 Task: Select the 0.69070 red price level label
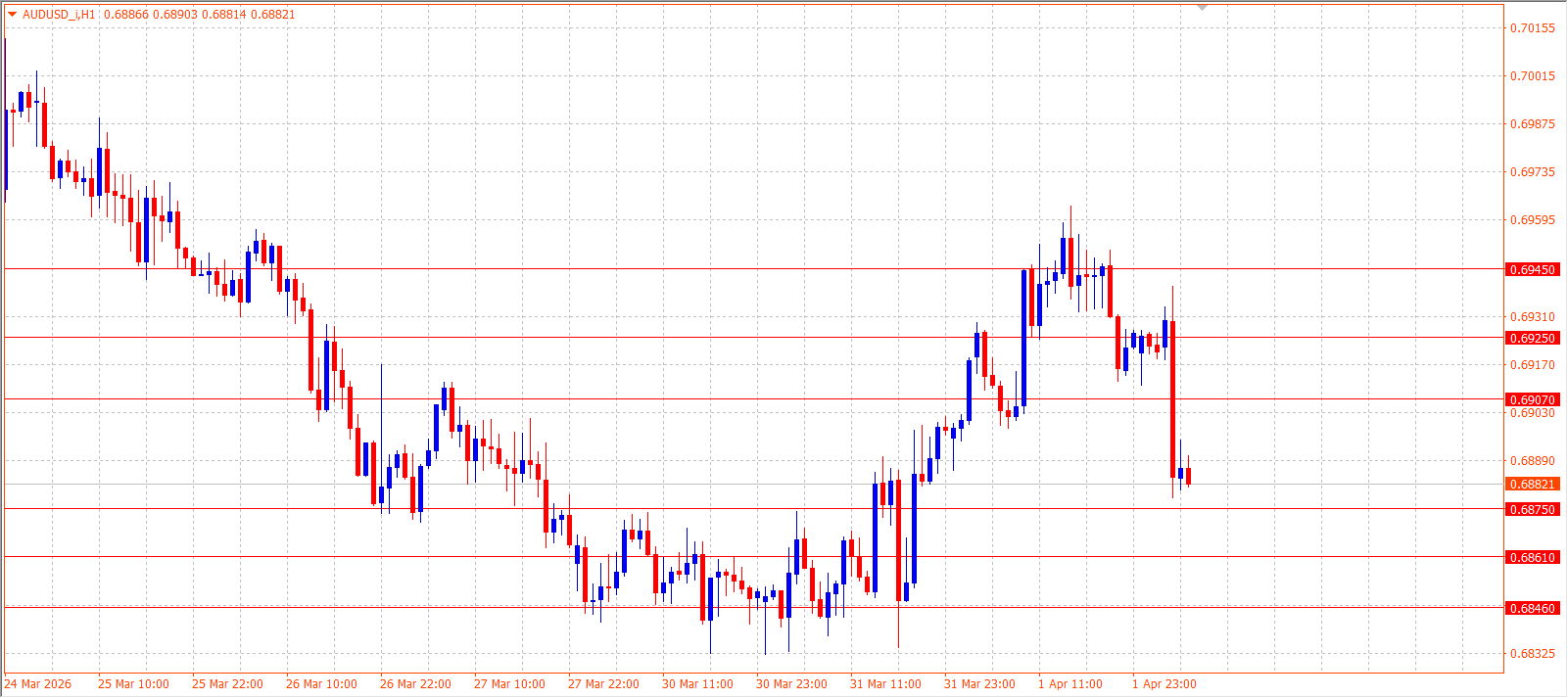1532,399
